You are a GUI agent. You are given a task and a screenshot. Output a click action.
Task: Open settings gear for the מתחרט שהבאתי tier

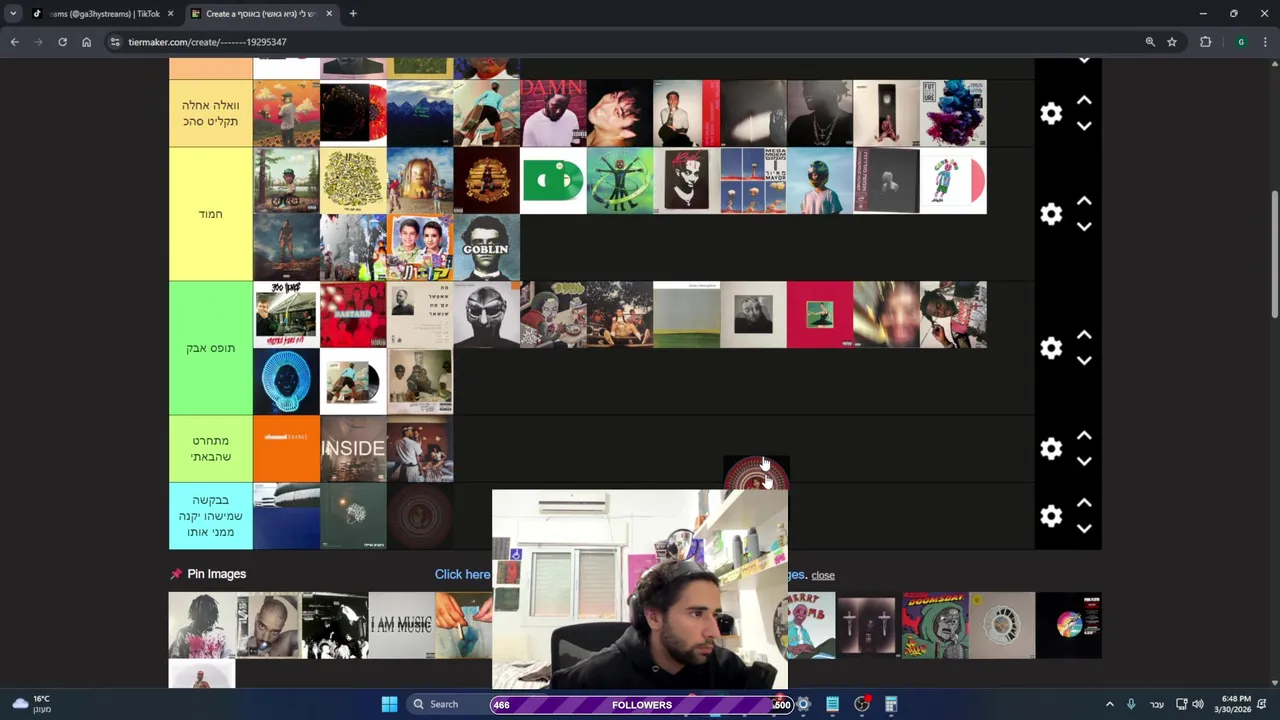pos(1051,449)
